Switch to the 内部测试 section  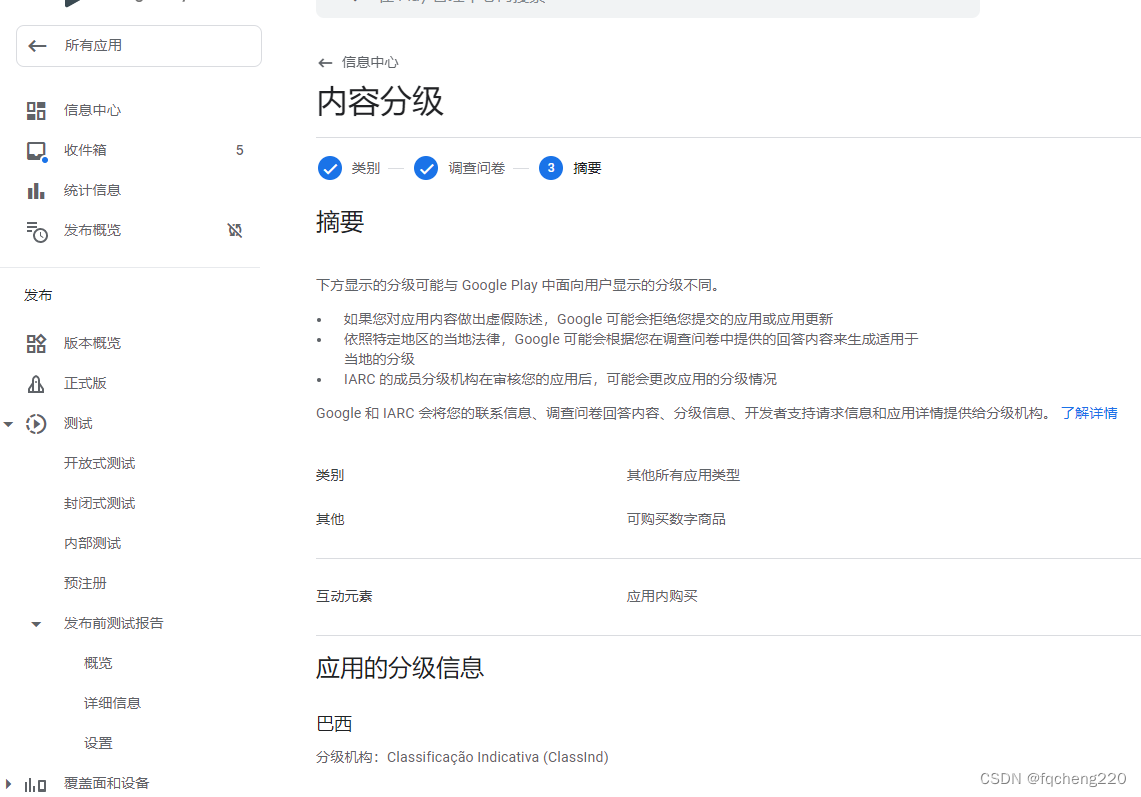(92, 542)
